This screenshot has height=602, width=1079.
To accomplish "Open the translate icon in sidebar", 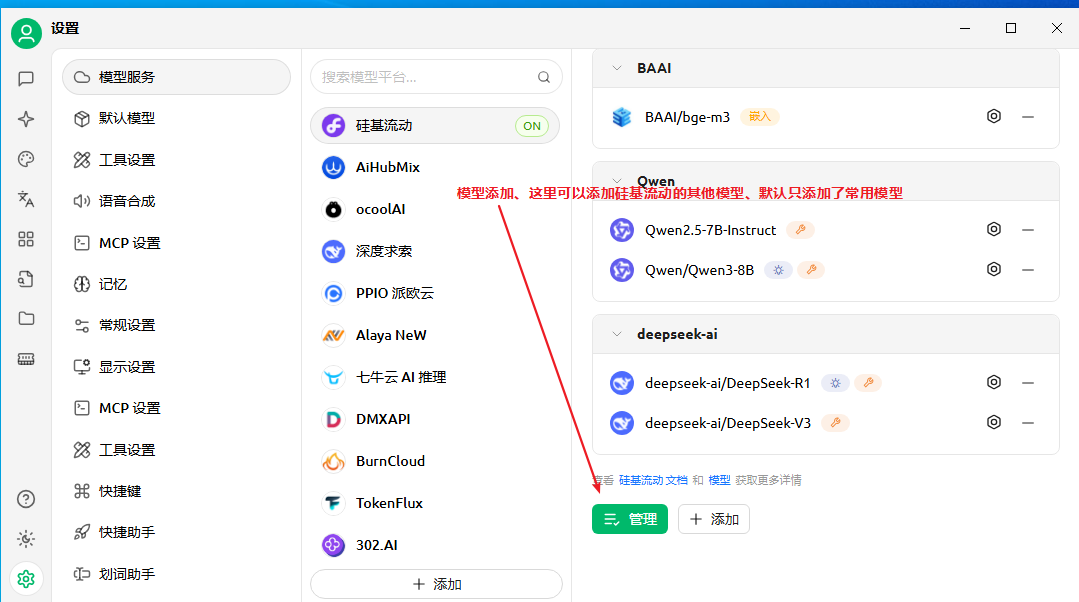I will tap(26, 199).
